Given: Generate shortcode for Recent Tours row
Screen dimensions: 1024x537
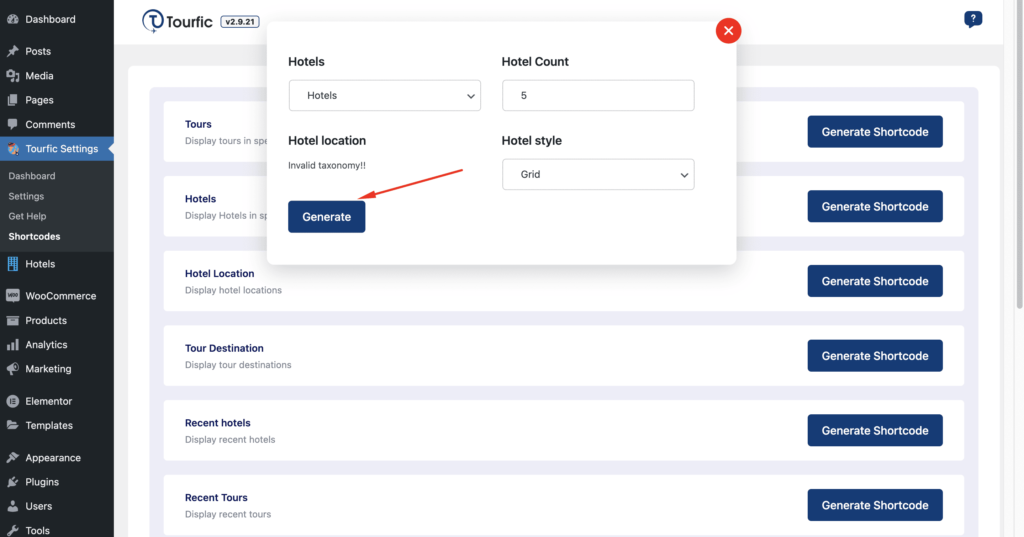Looking at the screenshot, I should 874,505.
